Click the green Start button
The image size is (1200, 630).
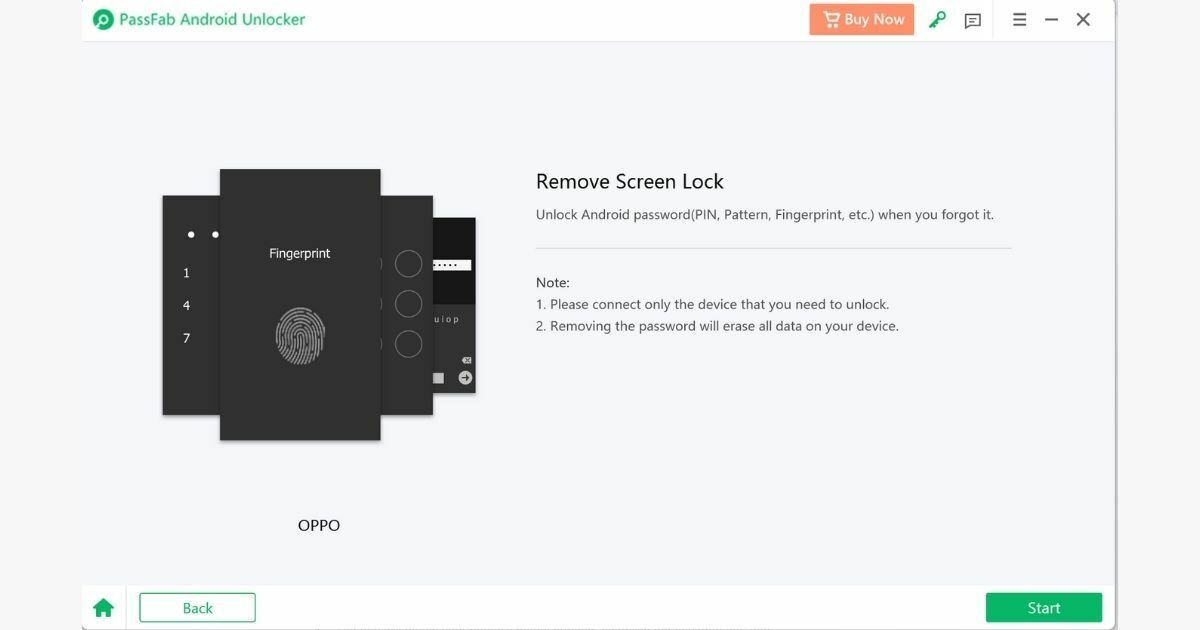point(1043,608)
